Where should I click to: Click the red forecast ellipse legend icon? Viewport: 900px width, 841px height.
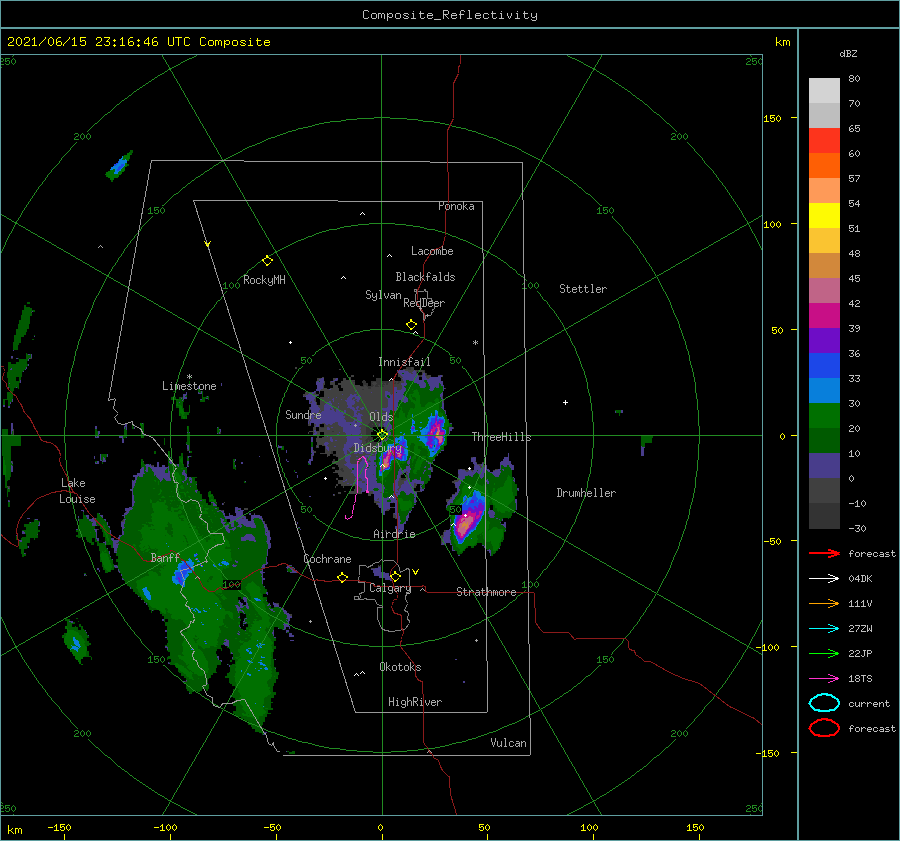(x=824, y=728)
